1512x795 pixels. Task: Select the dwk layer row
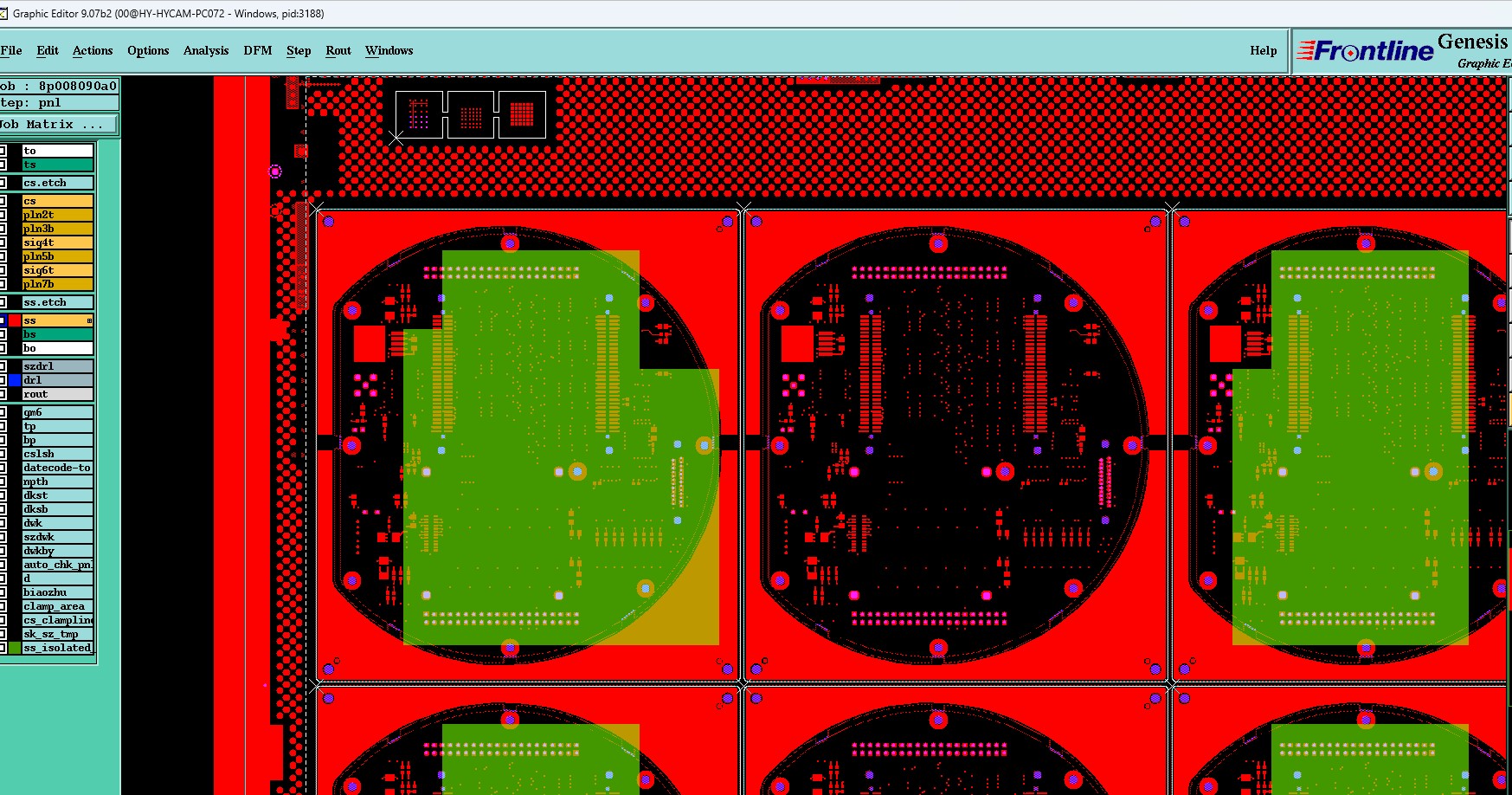coord(57,523)
